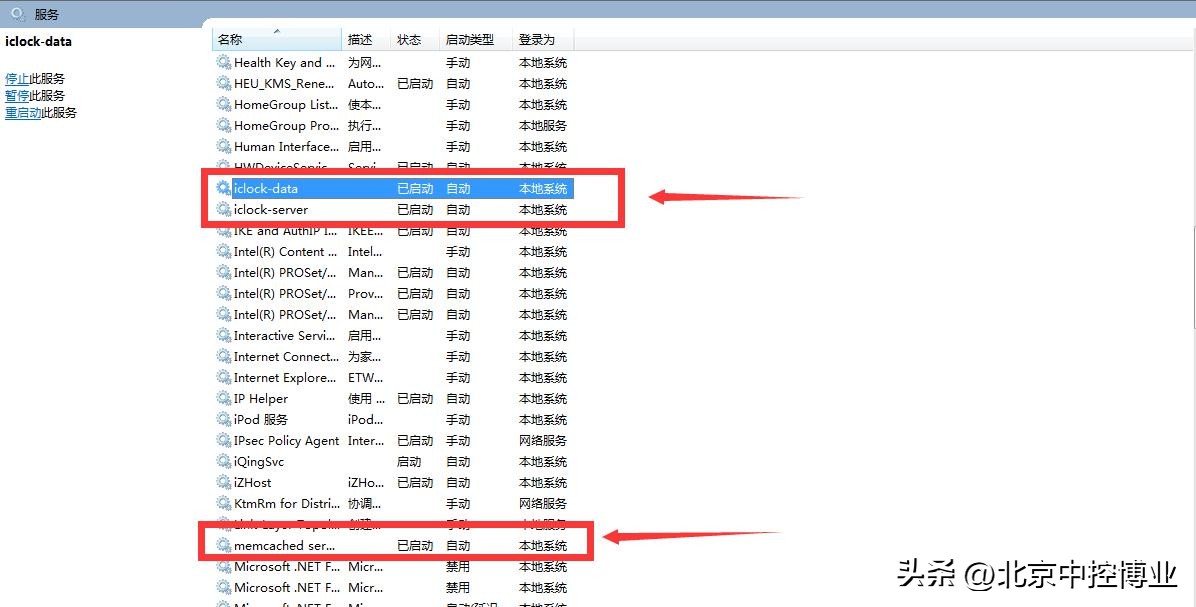The height and width of the screenshot is (607, 1196).
Task: Click 已启动 status in iclock-server row
Action: 415,210
